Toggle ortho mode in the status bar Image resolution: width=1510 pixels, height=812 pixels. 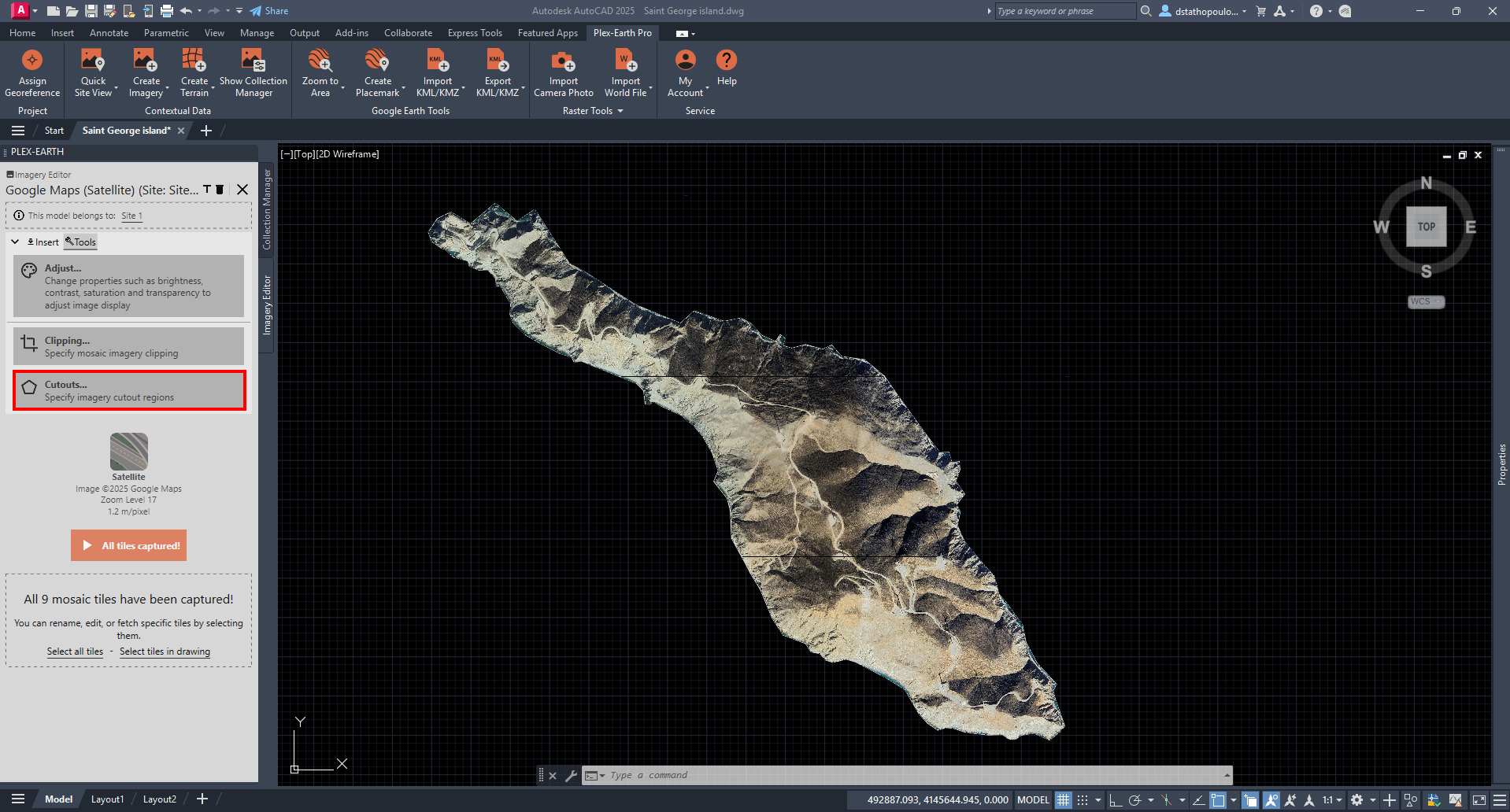point(1115,800)
